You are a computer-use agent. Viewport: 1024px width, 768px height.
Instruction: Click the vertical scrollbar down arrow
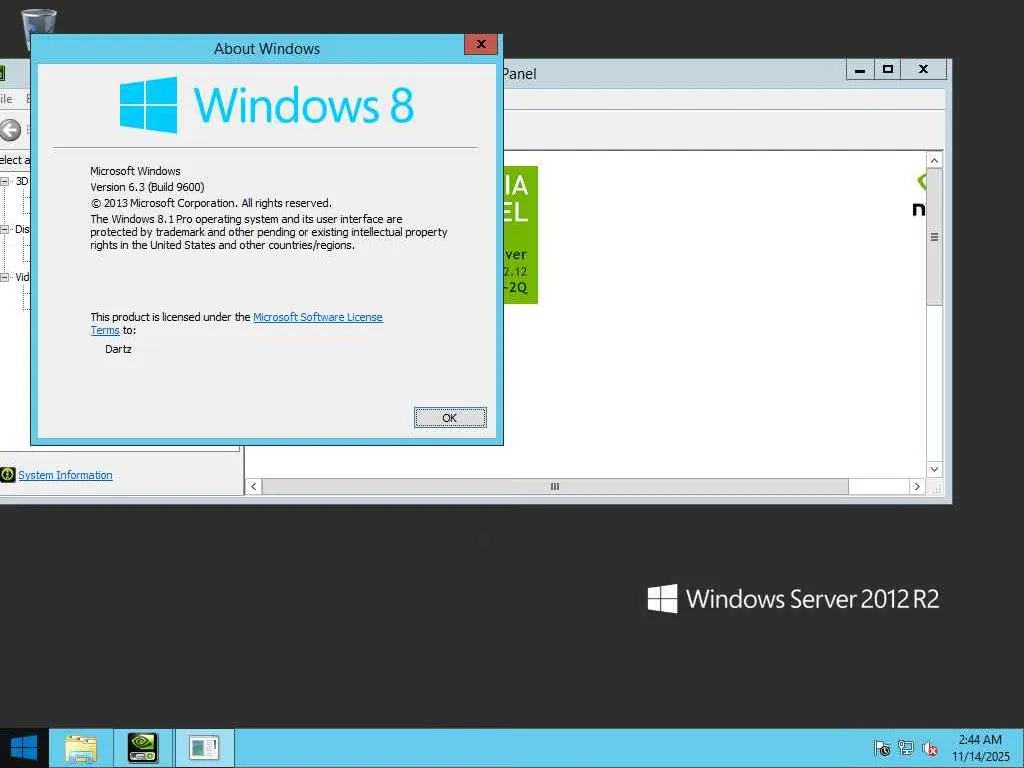[x=935, y=470]
